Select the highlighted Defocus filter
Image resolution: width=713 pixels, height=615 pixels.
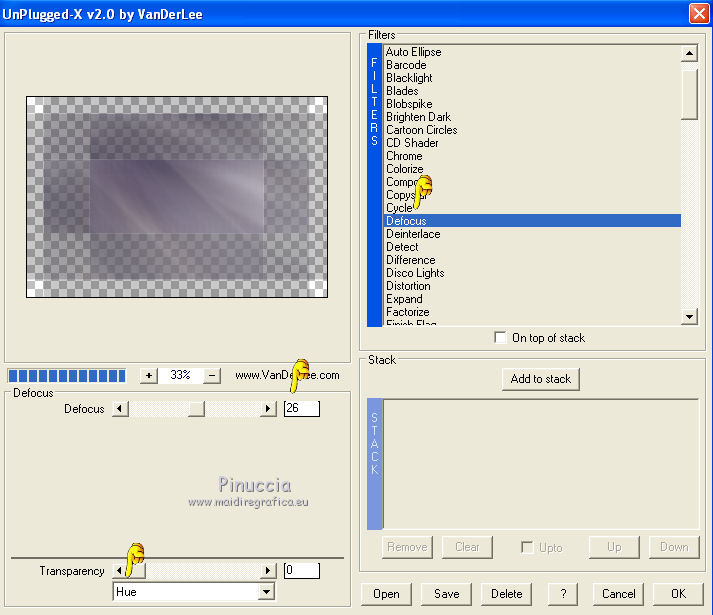(x=532, y=221)
